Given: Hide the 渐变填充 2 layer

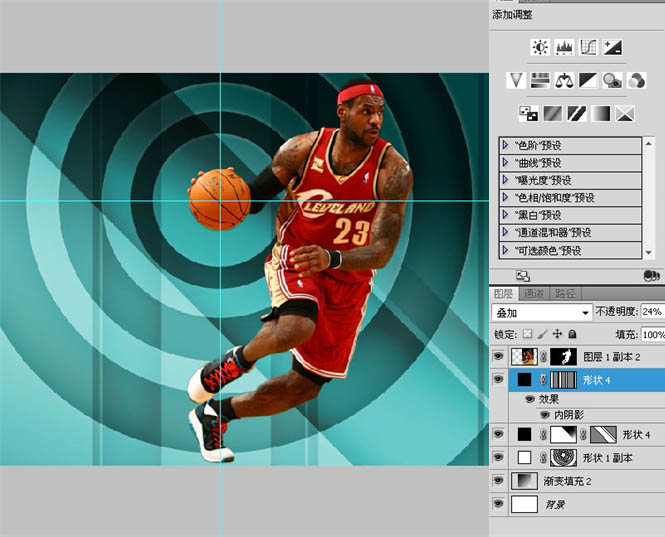Looking at the screenshot, I should 498,481.
